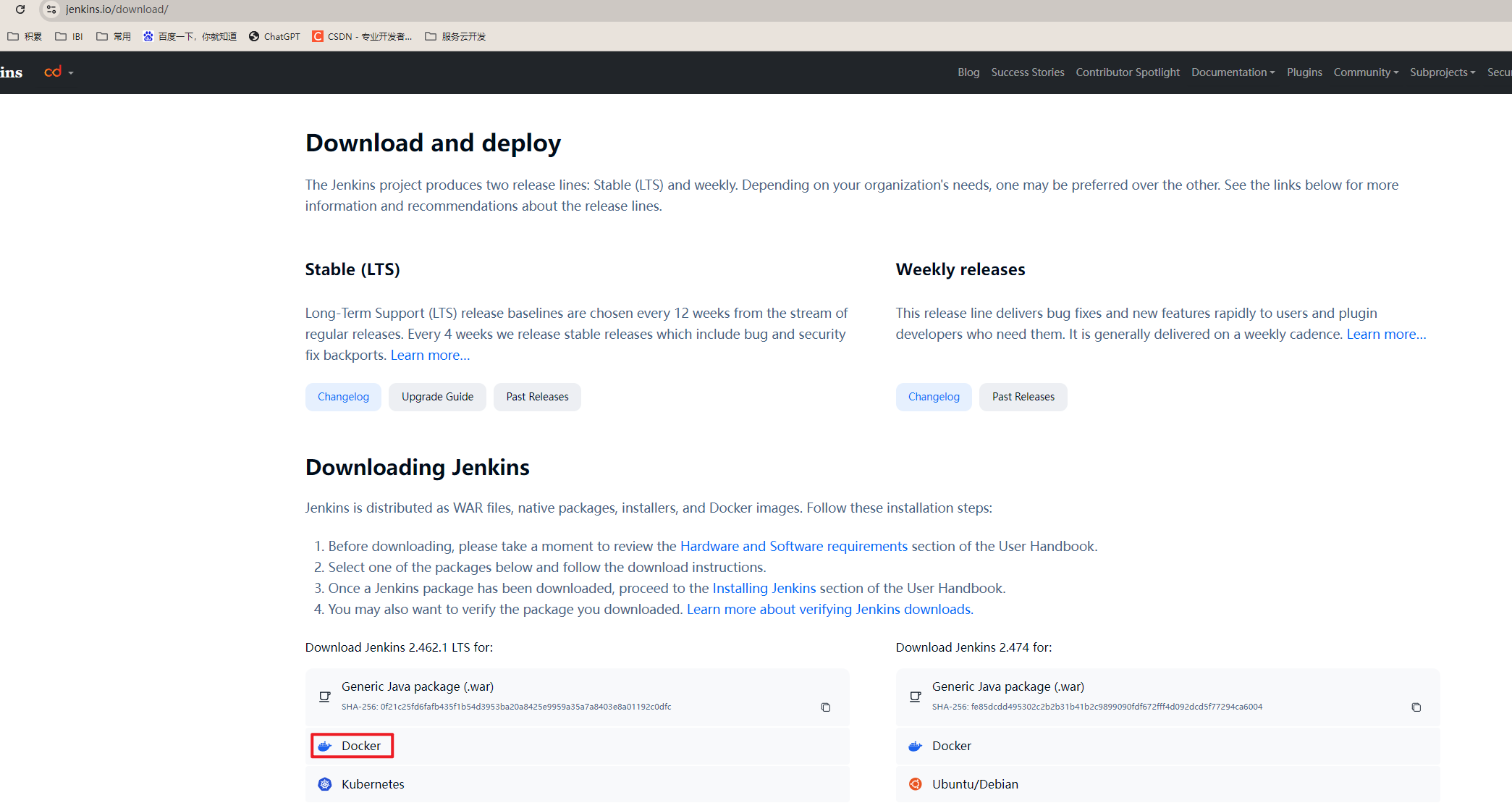1512x803 pixels.
Task: Expand the CD Foundation dropdown arrow
Action: click(x=71, y=73)
